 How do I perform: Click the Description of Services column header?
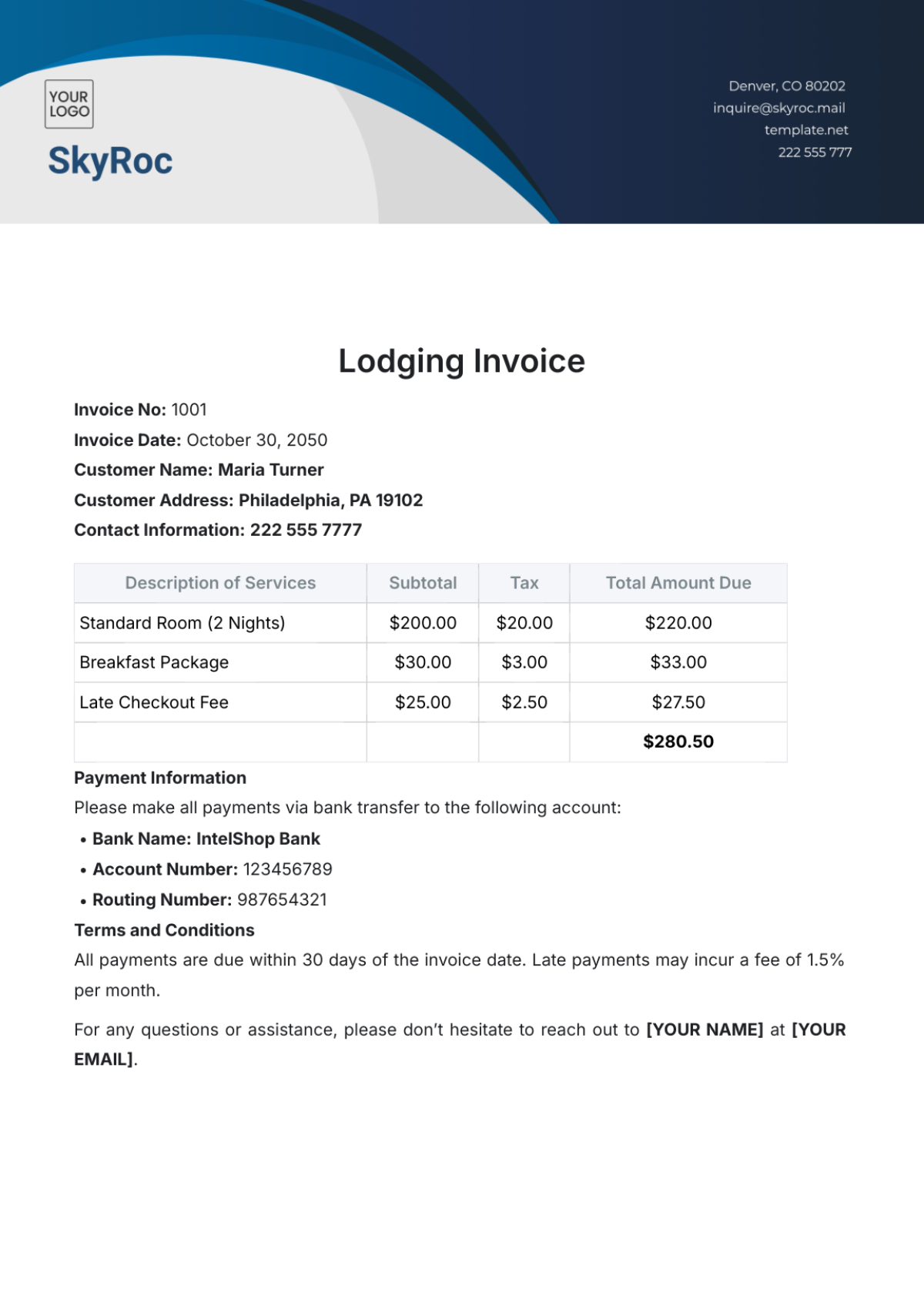(220, 583)
